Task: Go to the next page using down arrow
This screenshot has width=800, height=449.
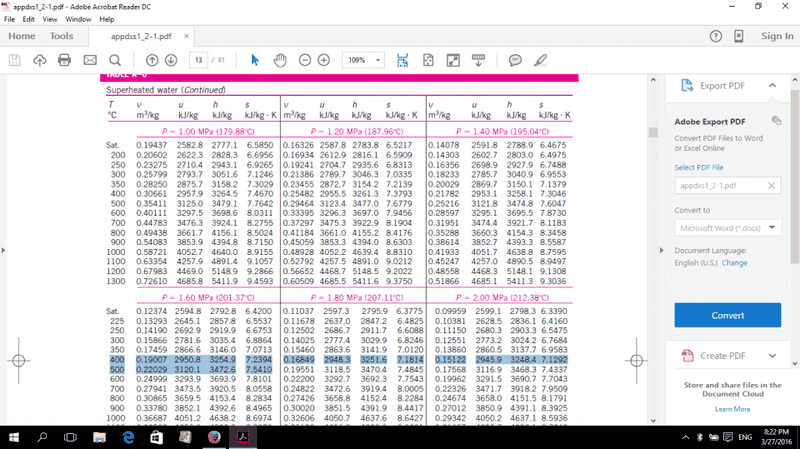Action: [x=171, y=60]
